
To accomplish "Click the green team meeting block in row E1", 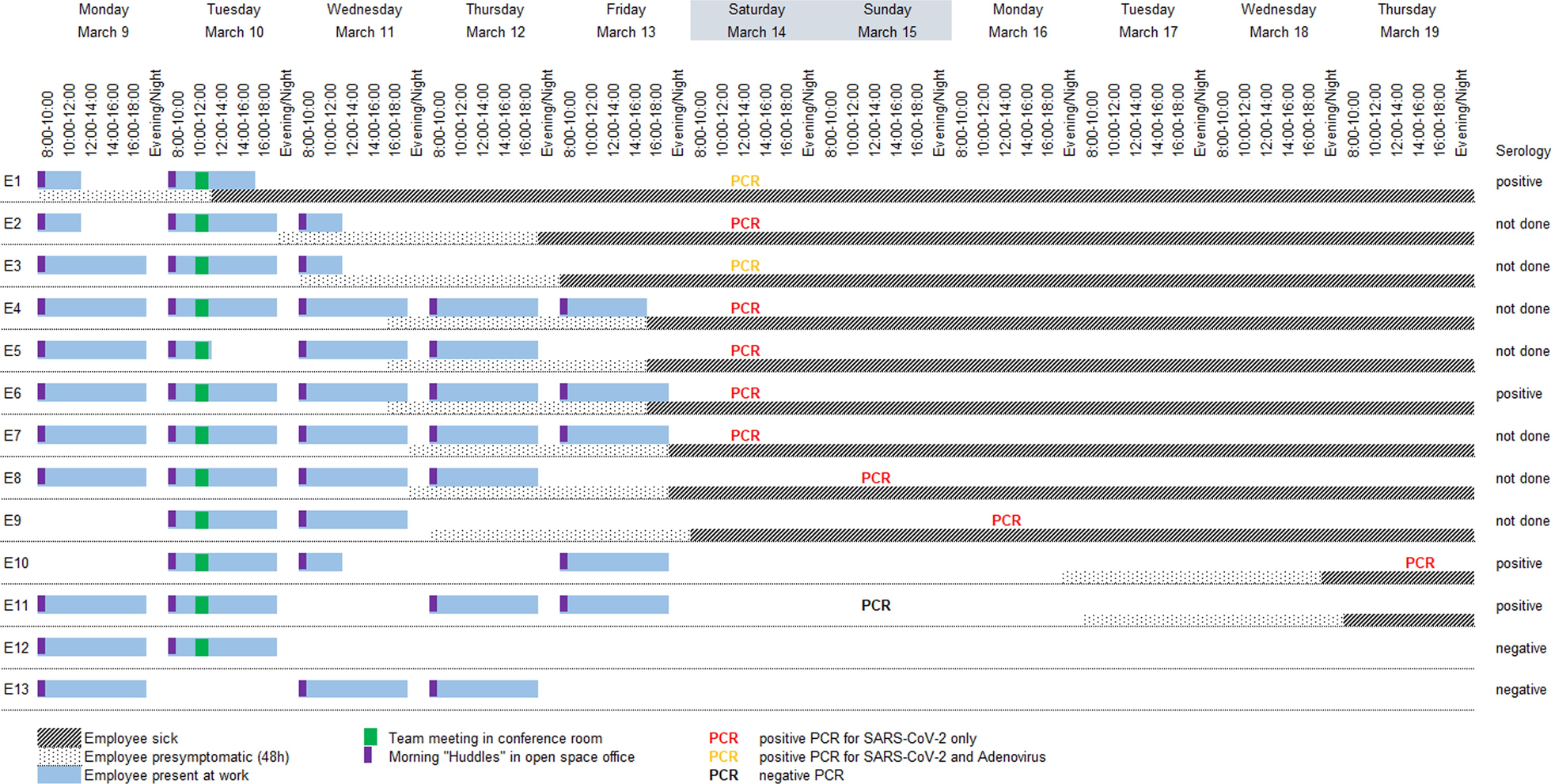I will [202, 180].
